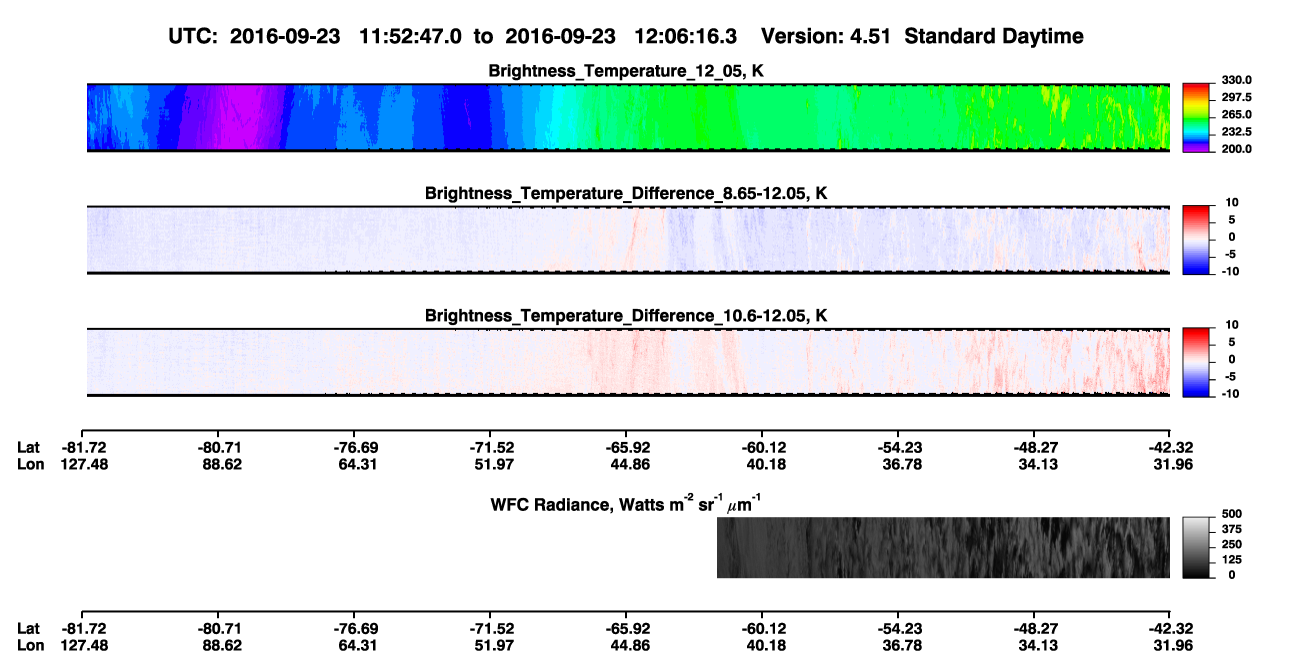Screen dimensions: 1300x667
Task: Click the 10.6-12.05 temperature difference strip
Action: pyautogui.click(x=629, y=362)
